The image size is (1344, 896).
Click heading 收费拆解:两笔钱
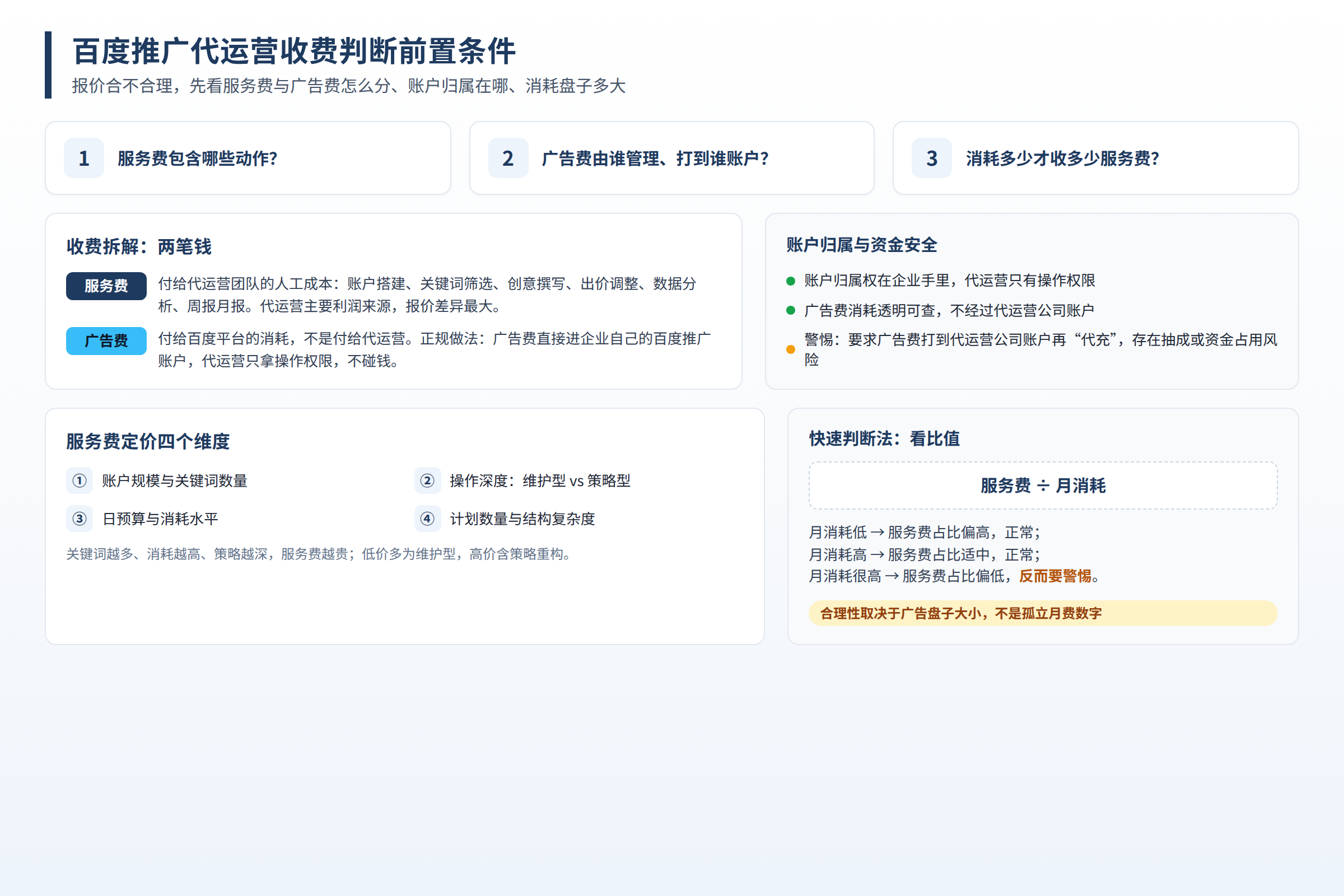click(139, 247)
